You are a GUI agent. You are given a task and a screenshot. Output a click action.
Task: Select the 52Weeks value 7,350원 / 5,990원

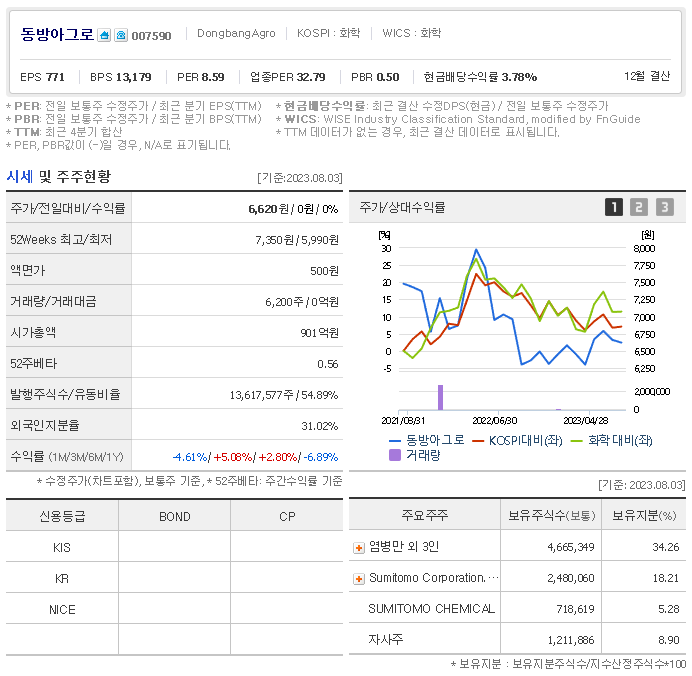tap(297, 240)
